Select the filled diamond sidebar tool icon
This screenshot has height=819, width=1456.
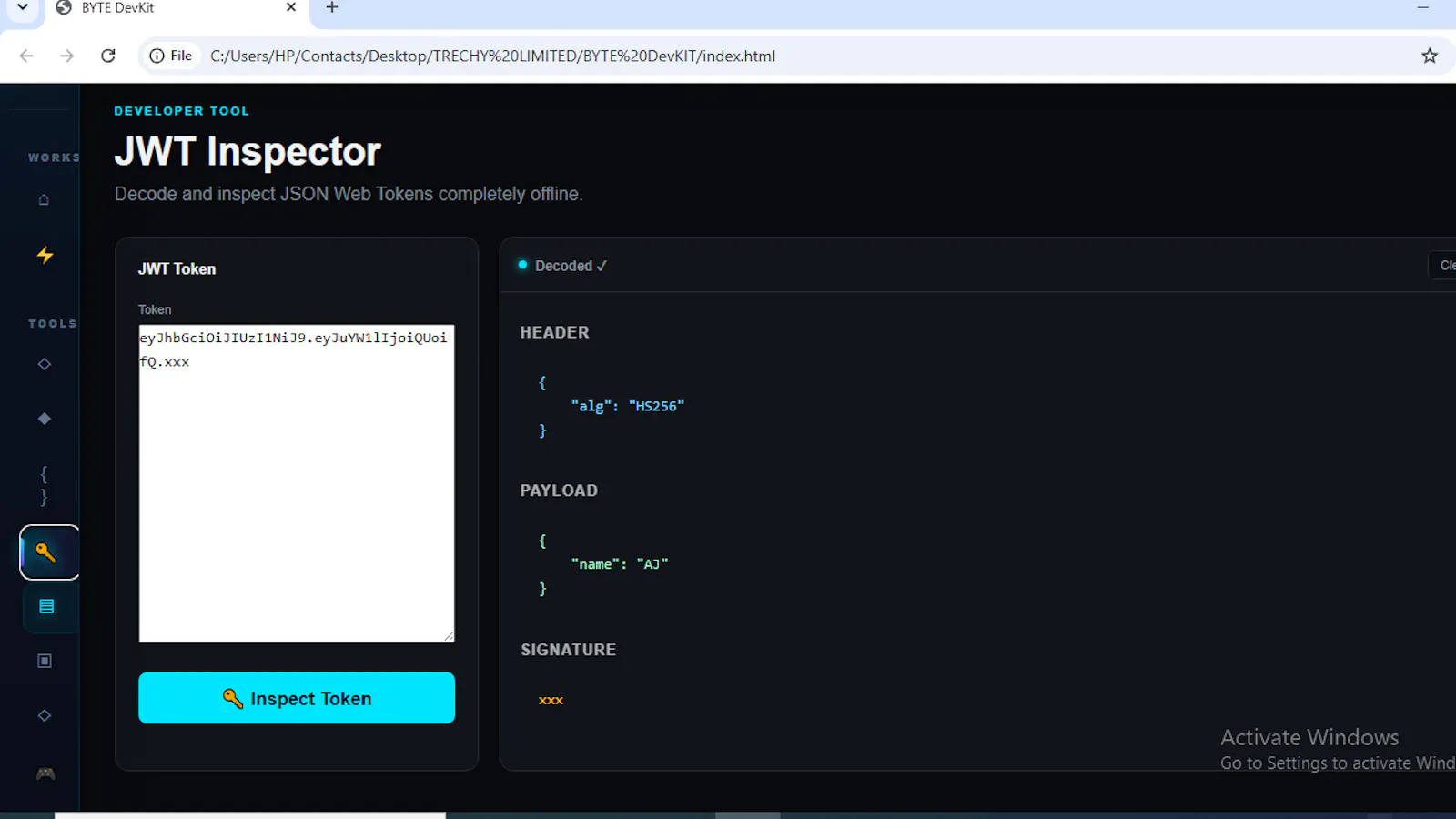tap(44, 419)
